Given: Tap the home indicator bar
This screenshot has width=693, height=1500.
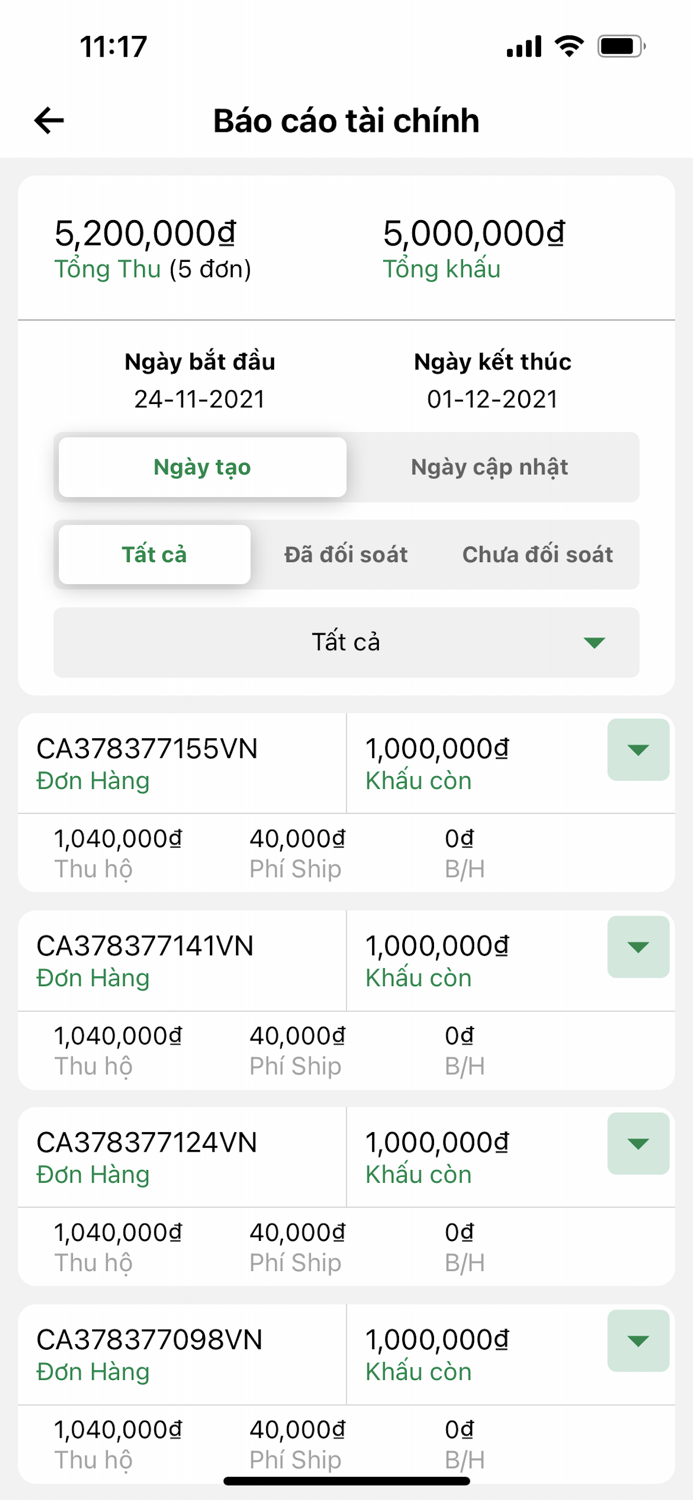Looking at the screenshot, I should tap(346, 1478).
